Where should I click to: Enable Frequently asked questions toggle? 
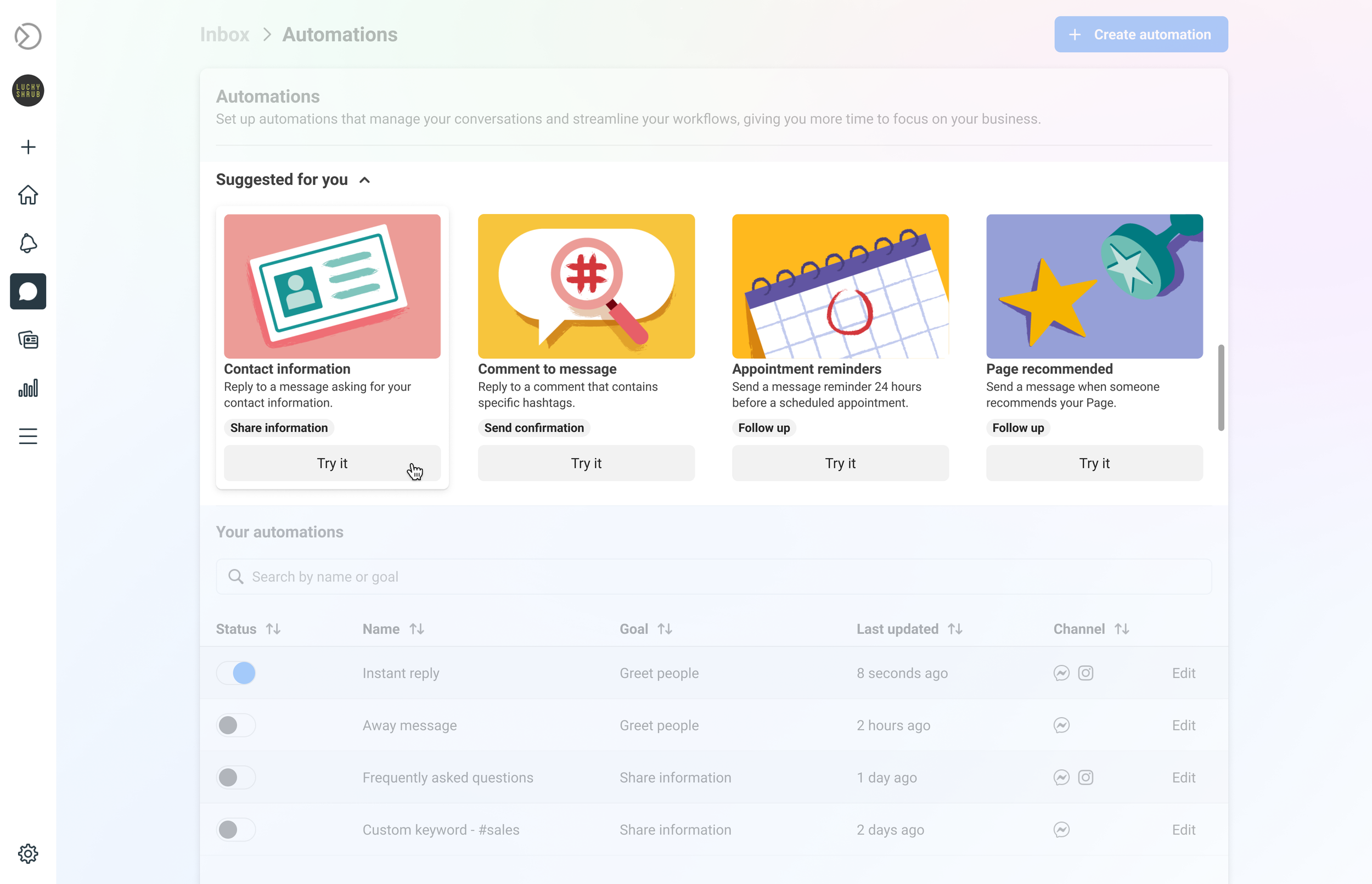236,777
